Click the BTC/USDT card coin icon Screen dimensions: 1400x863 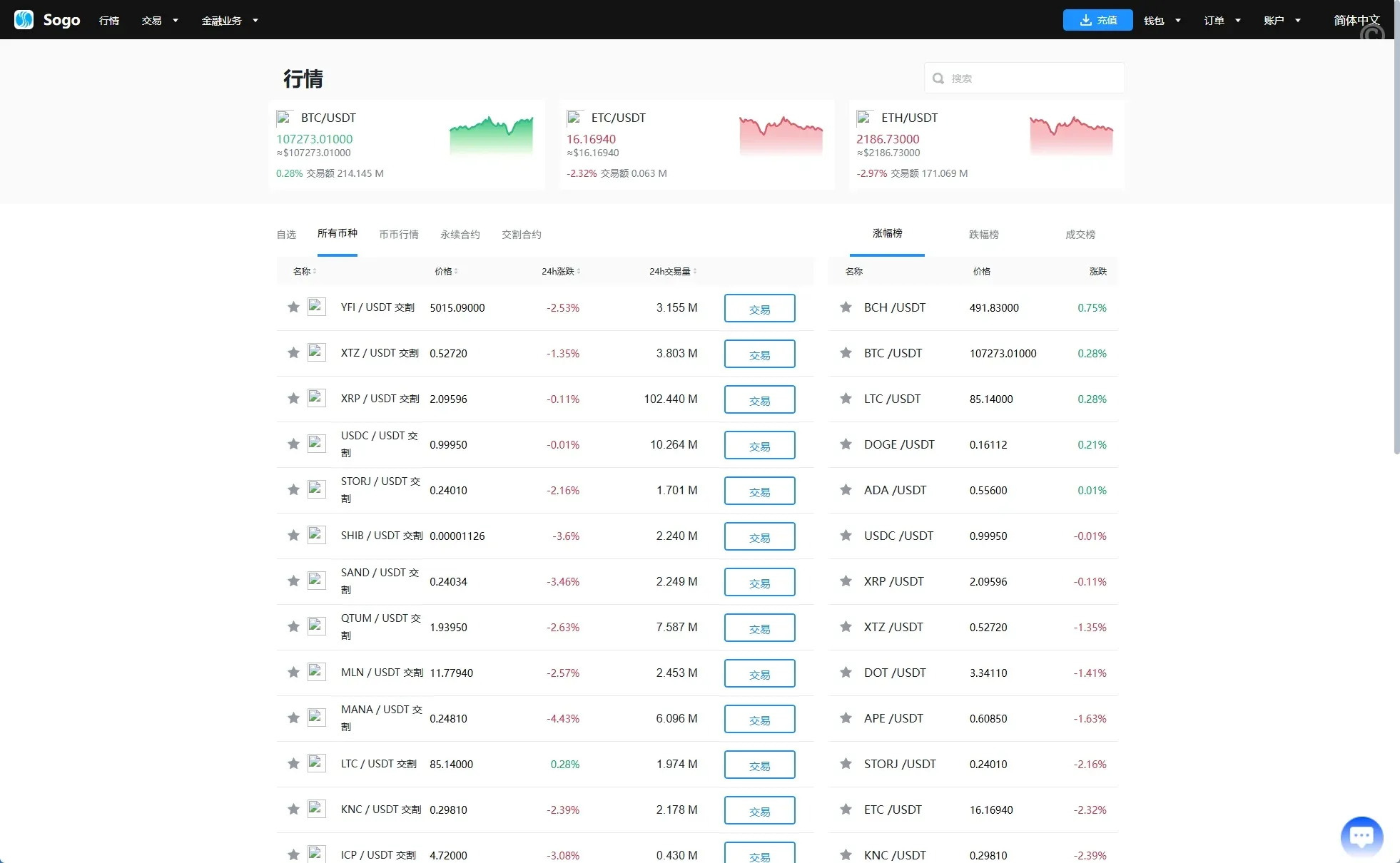point(284,118)
